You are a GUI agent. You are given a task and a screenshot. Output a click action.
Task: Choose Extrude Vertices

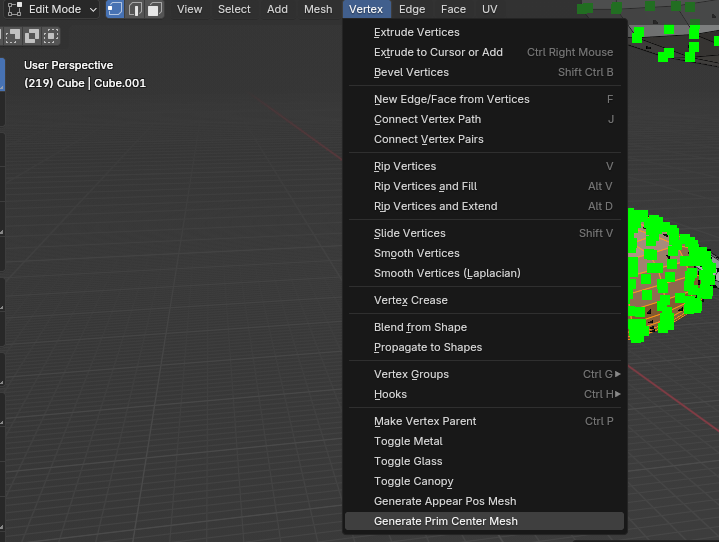pyautogui.click(x=484, y=32)
